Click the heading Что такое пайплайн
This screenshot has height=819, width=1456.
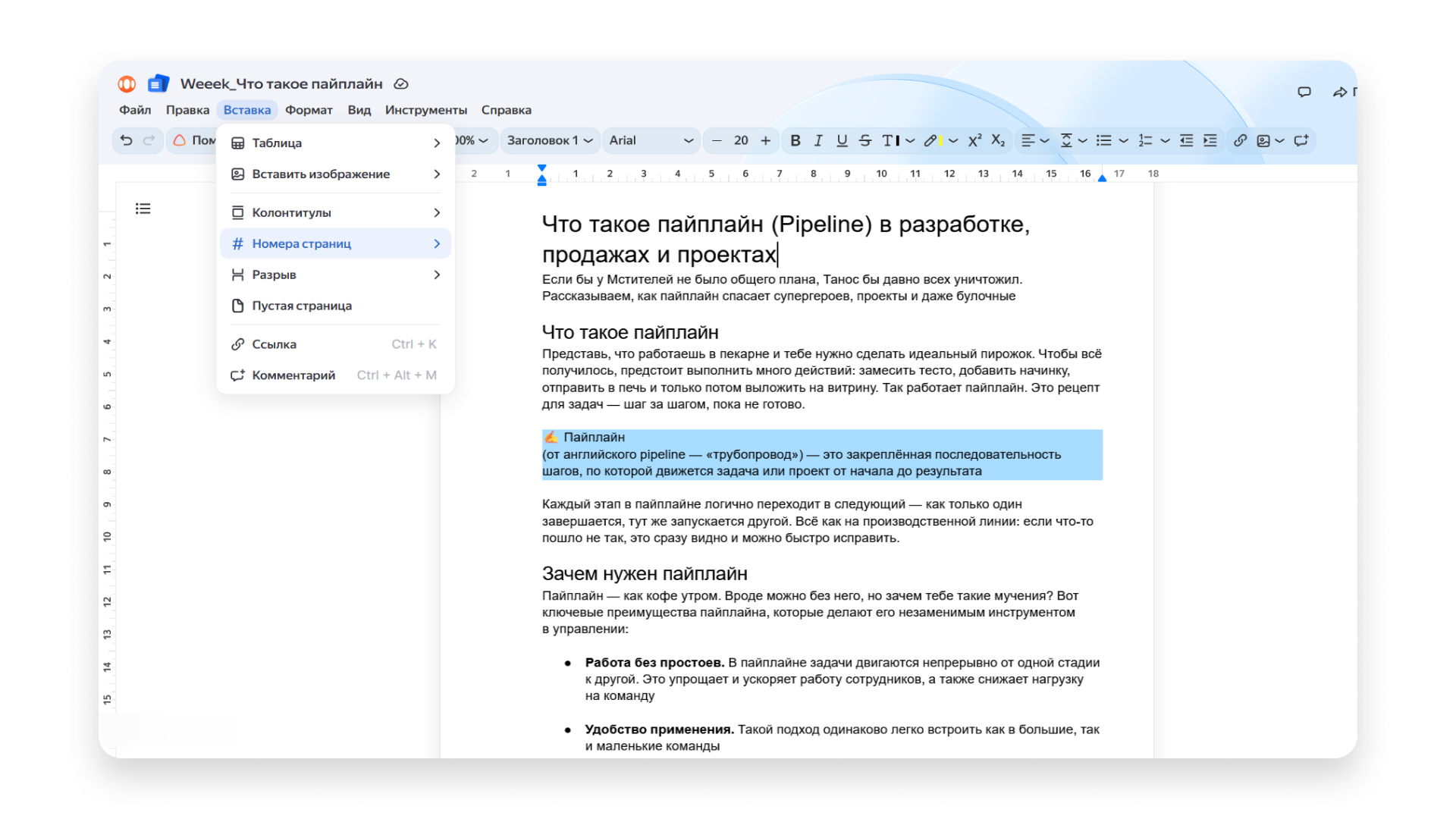pos(630,332)
